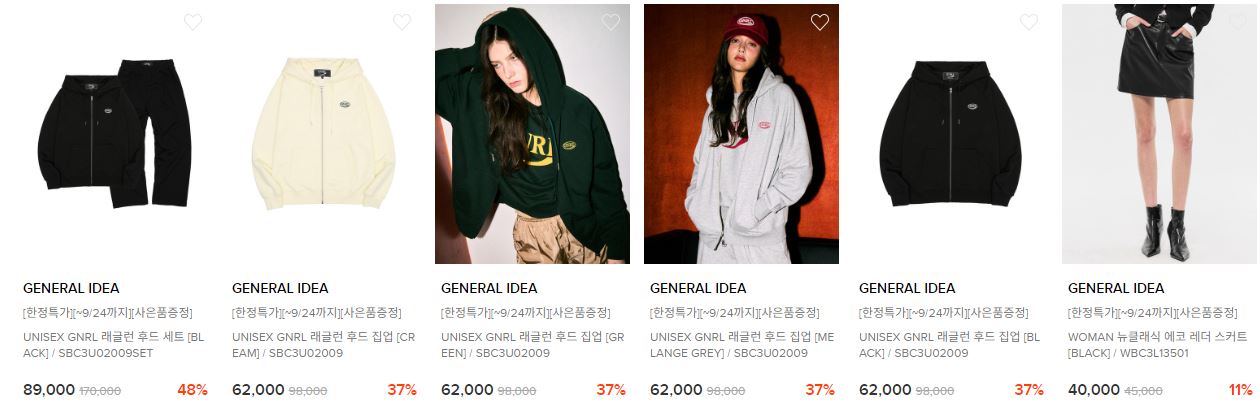View the black leather skirt photo
The image size is (1260, 405).
tap(1159, 134)
